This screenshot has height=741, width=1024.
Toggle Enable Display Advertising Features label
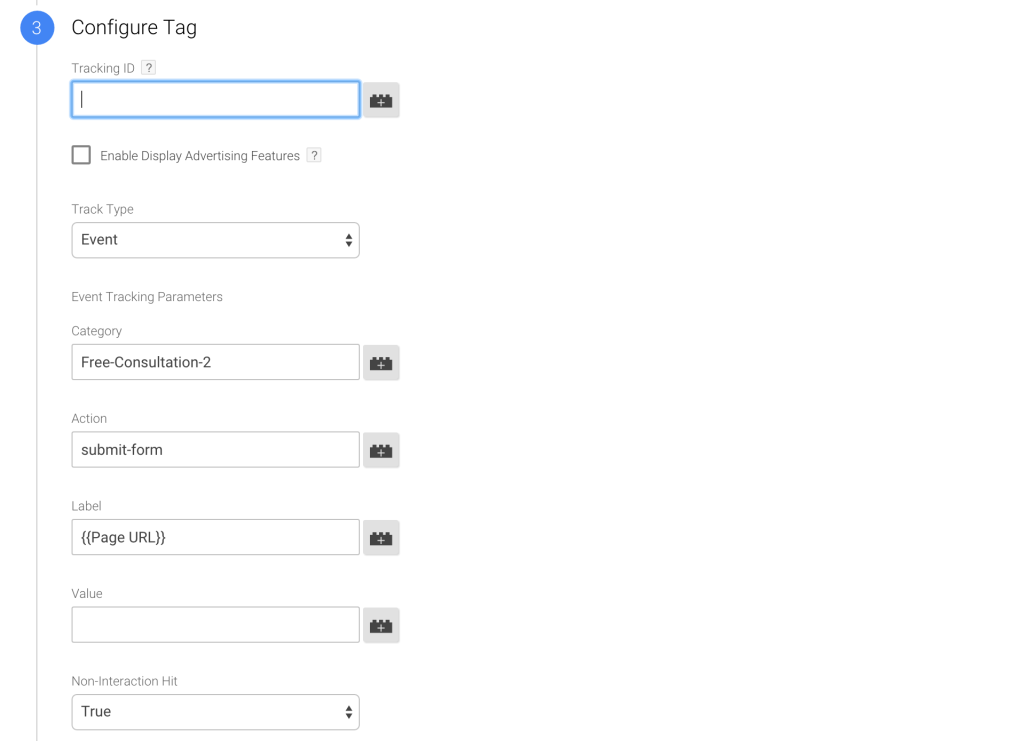200,155
